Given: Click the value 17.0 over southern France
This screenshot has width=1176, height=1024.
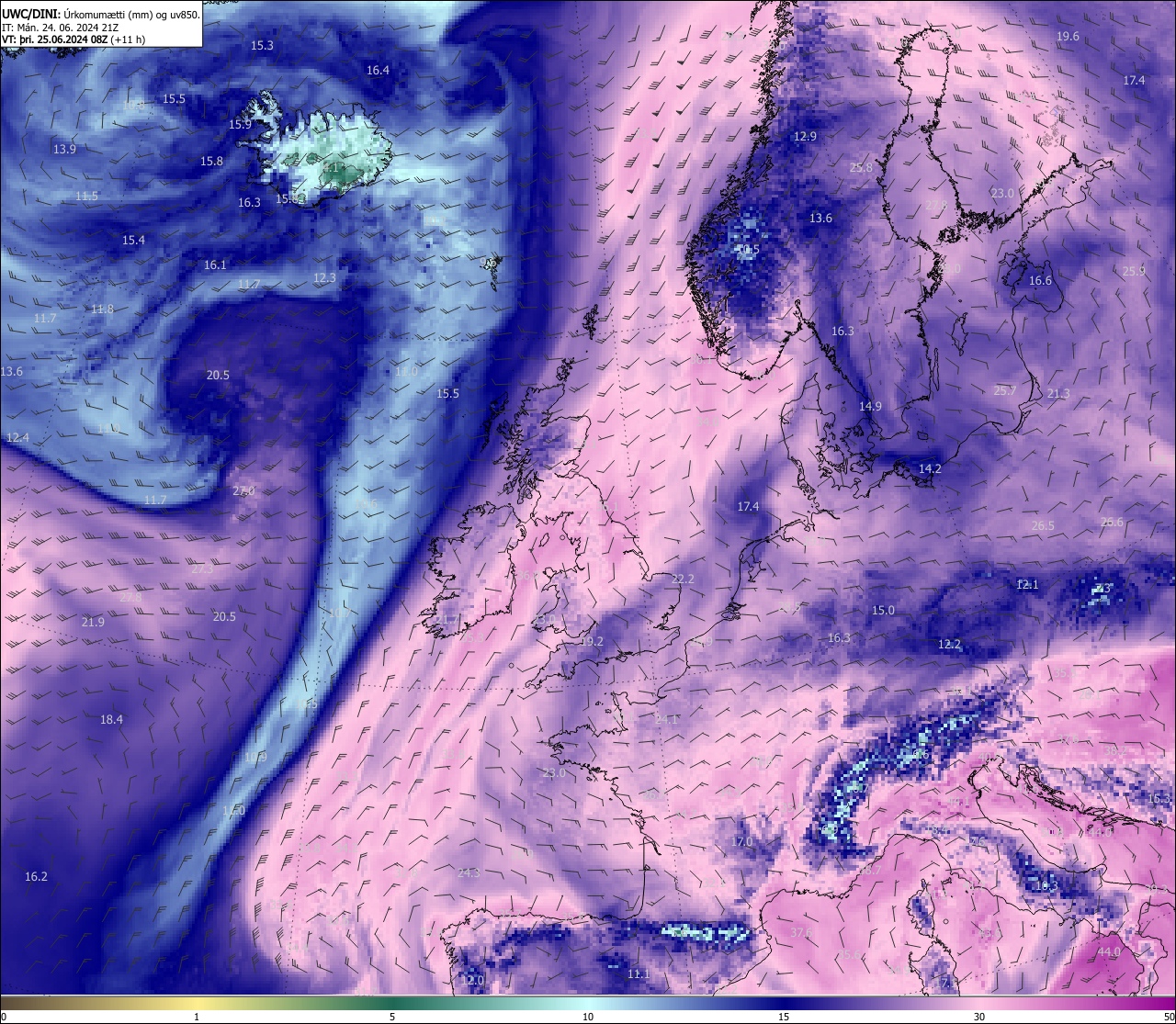Looking at the screenshot, I should point(741,841).
